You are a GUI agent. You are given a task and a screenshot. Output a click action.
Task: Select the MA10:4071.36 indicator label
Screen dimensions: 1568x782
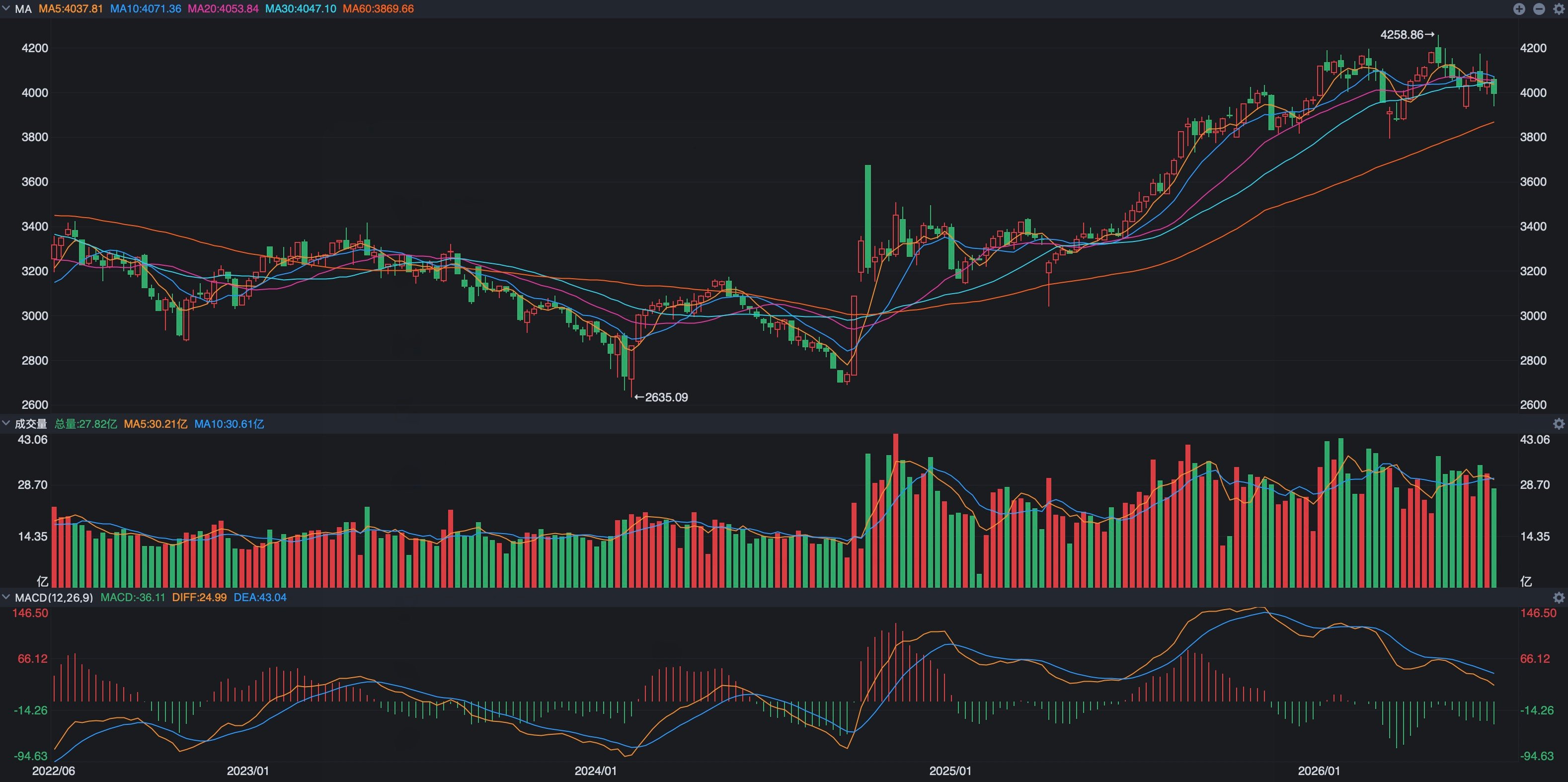click(146, 9)
